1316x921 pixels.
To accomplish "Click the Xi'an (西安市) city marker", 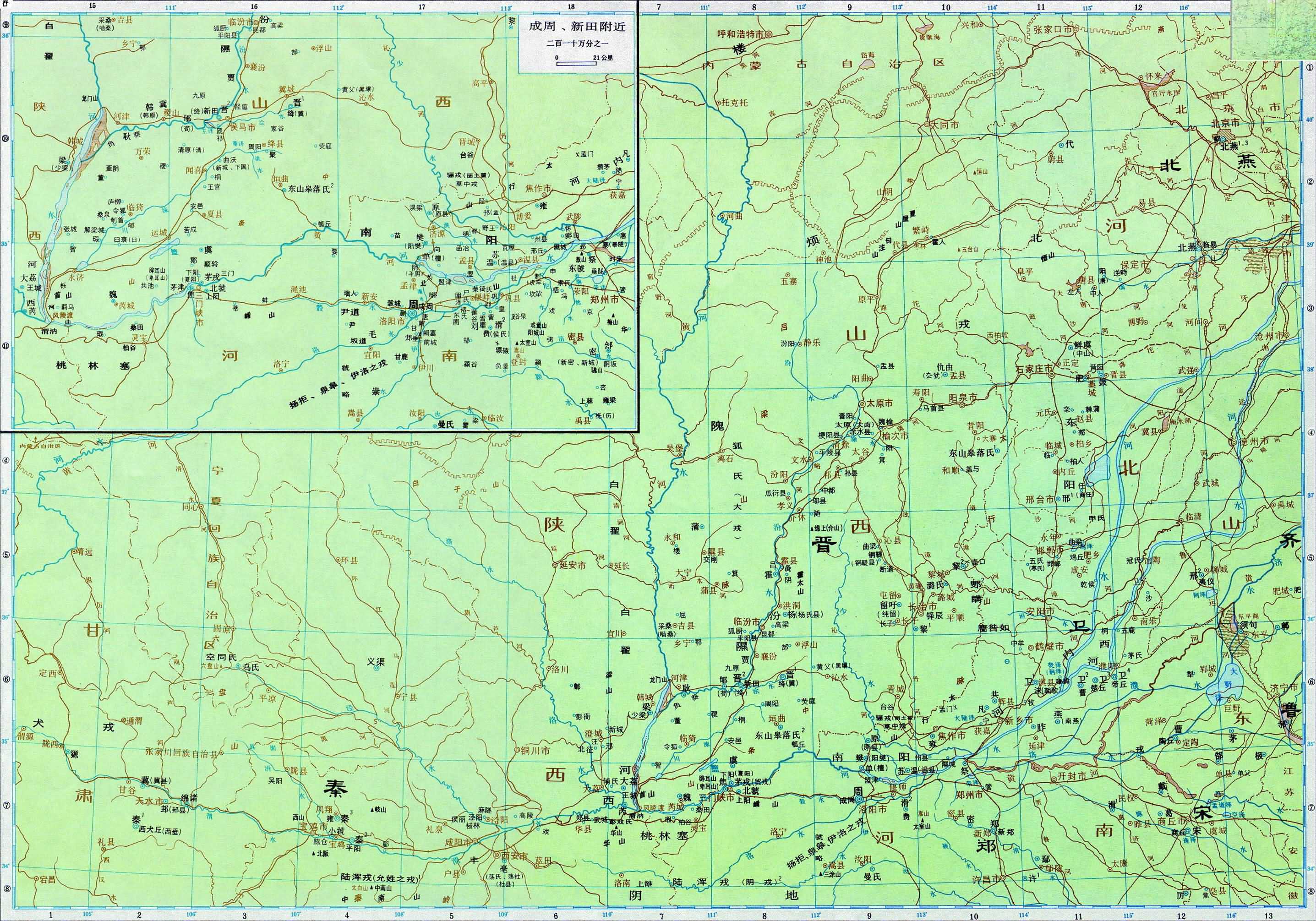I will [x=497, y=855].
